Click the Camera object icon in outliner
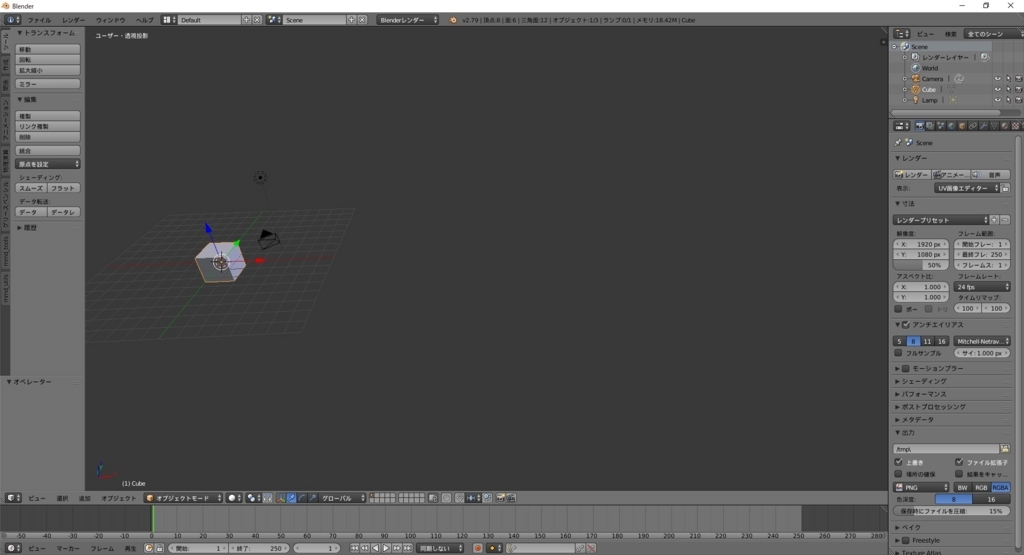This screenshot has height=555, width=1024. coord(916,78)
